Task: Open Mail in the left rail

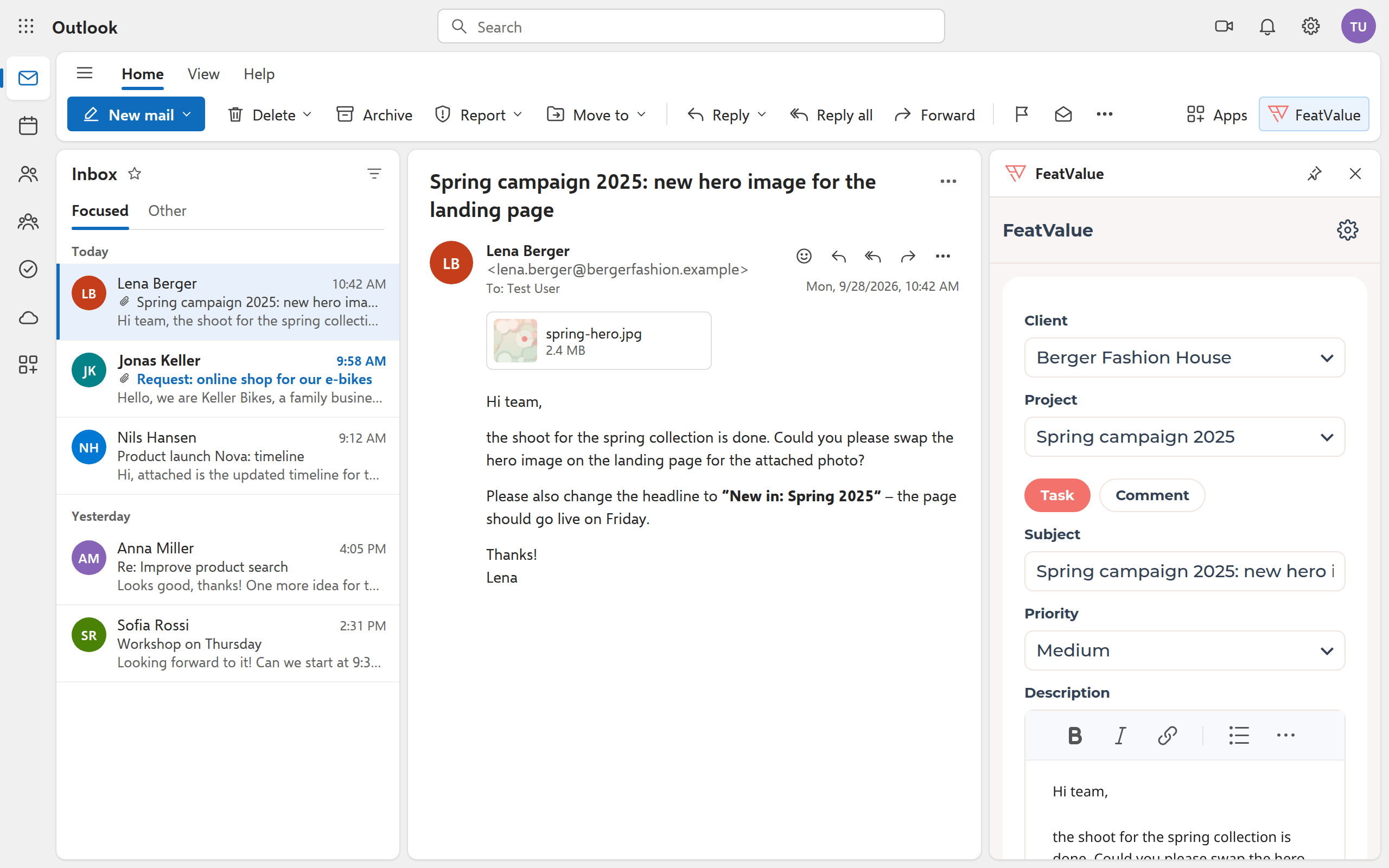Action: 28,78
